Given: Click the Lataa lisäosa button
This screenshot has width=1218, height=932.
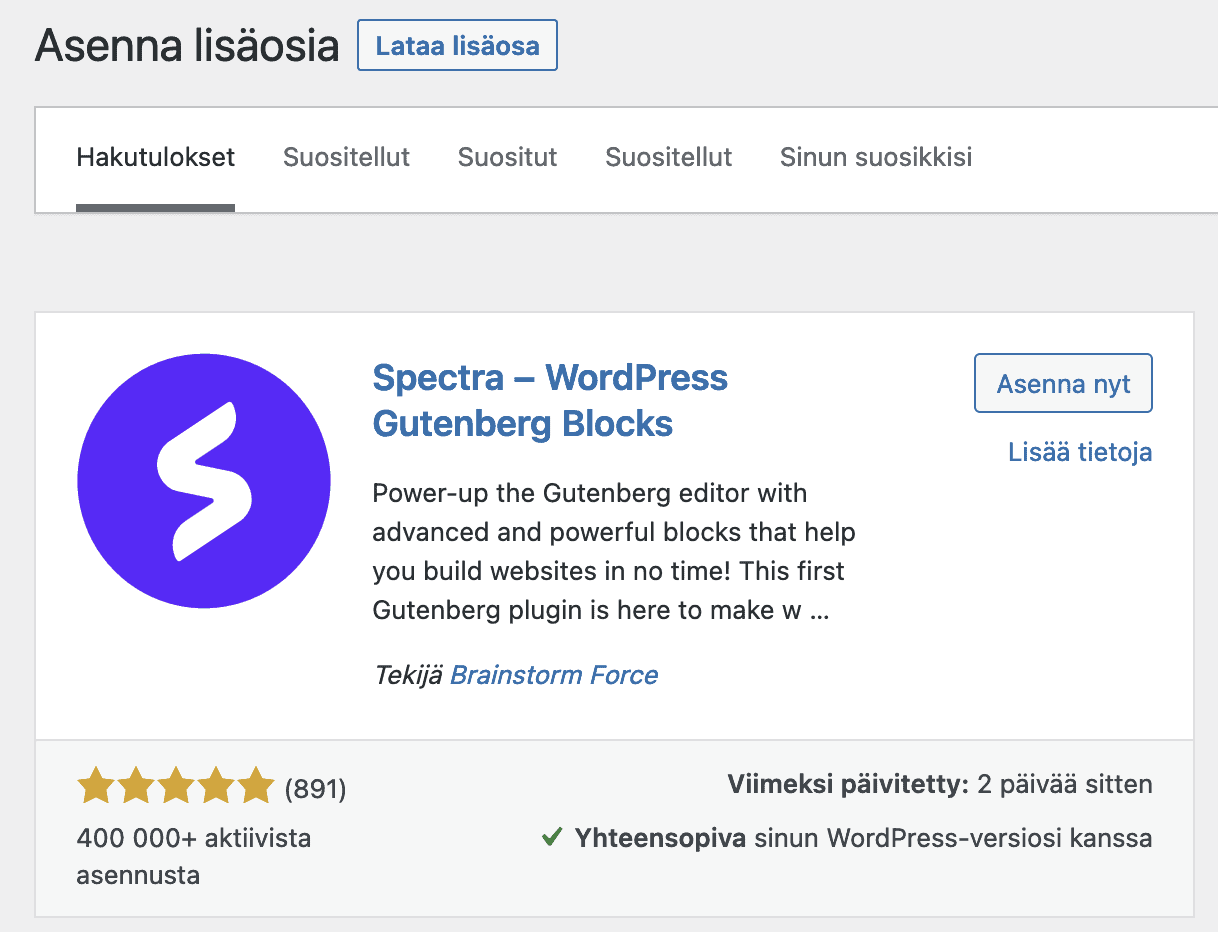Looking at the screenshot, I should (457, 45).
